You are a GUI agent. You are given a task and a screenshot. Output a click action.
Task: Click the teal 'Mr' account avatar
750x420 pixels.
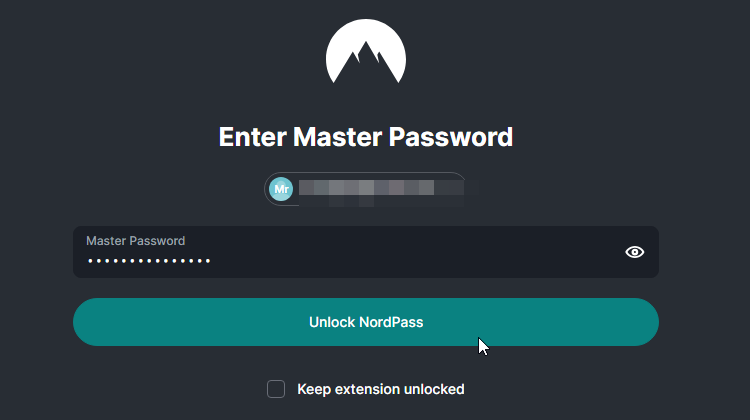(281, 189)
